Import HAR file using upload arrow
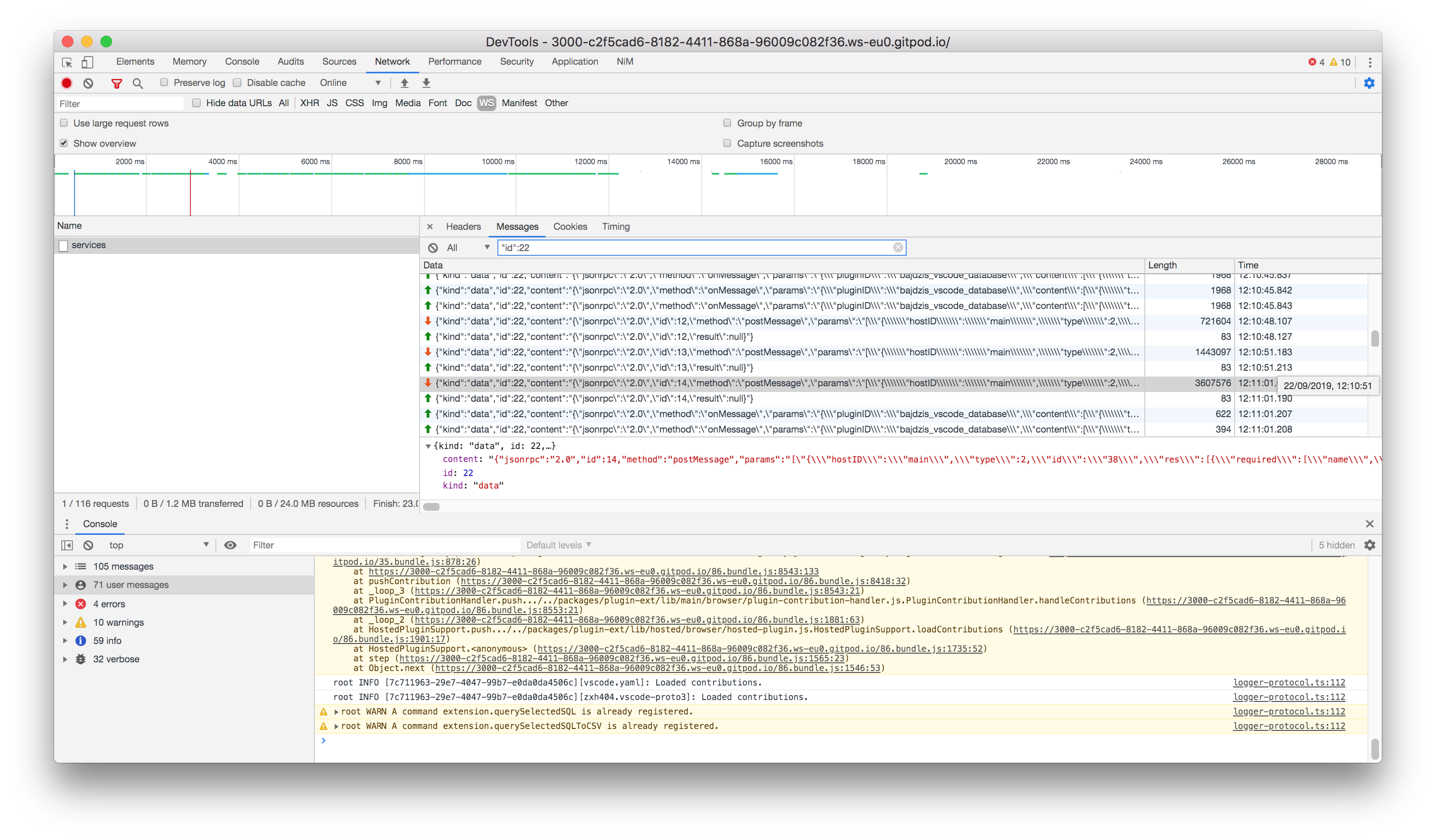The height and width of the screenshot is (840, 1436). [404, 83]
